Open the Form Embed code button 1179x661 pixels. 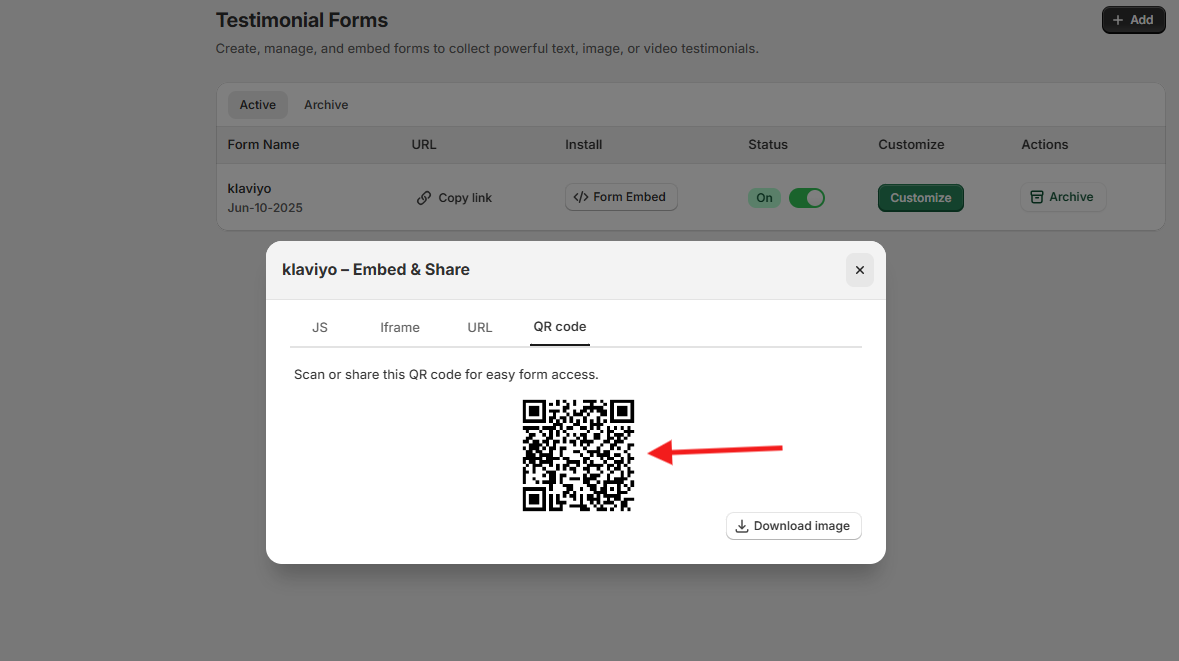621,197
